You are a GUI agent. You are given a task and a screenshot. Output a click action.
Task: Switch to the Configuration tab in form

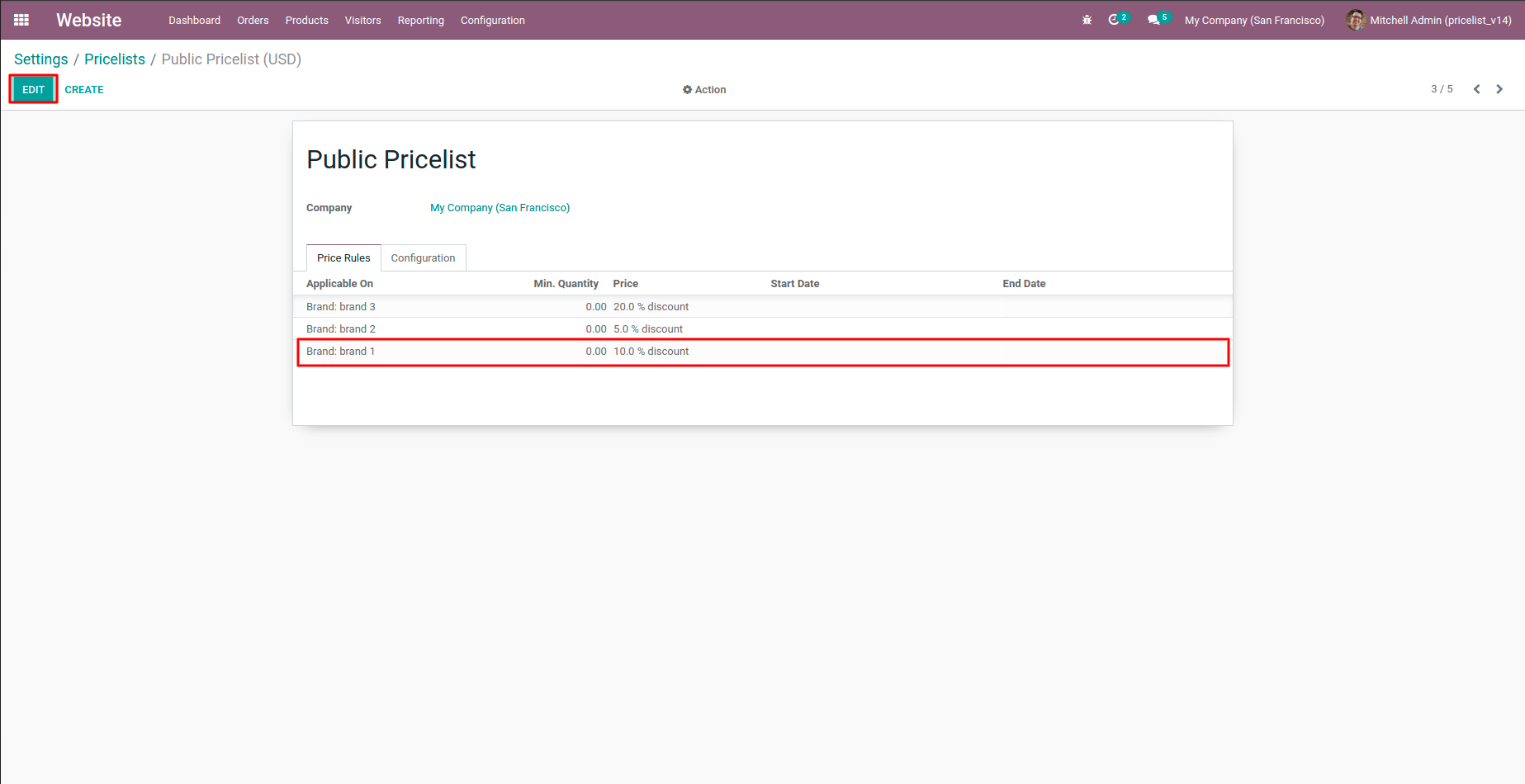[423, 257]
